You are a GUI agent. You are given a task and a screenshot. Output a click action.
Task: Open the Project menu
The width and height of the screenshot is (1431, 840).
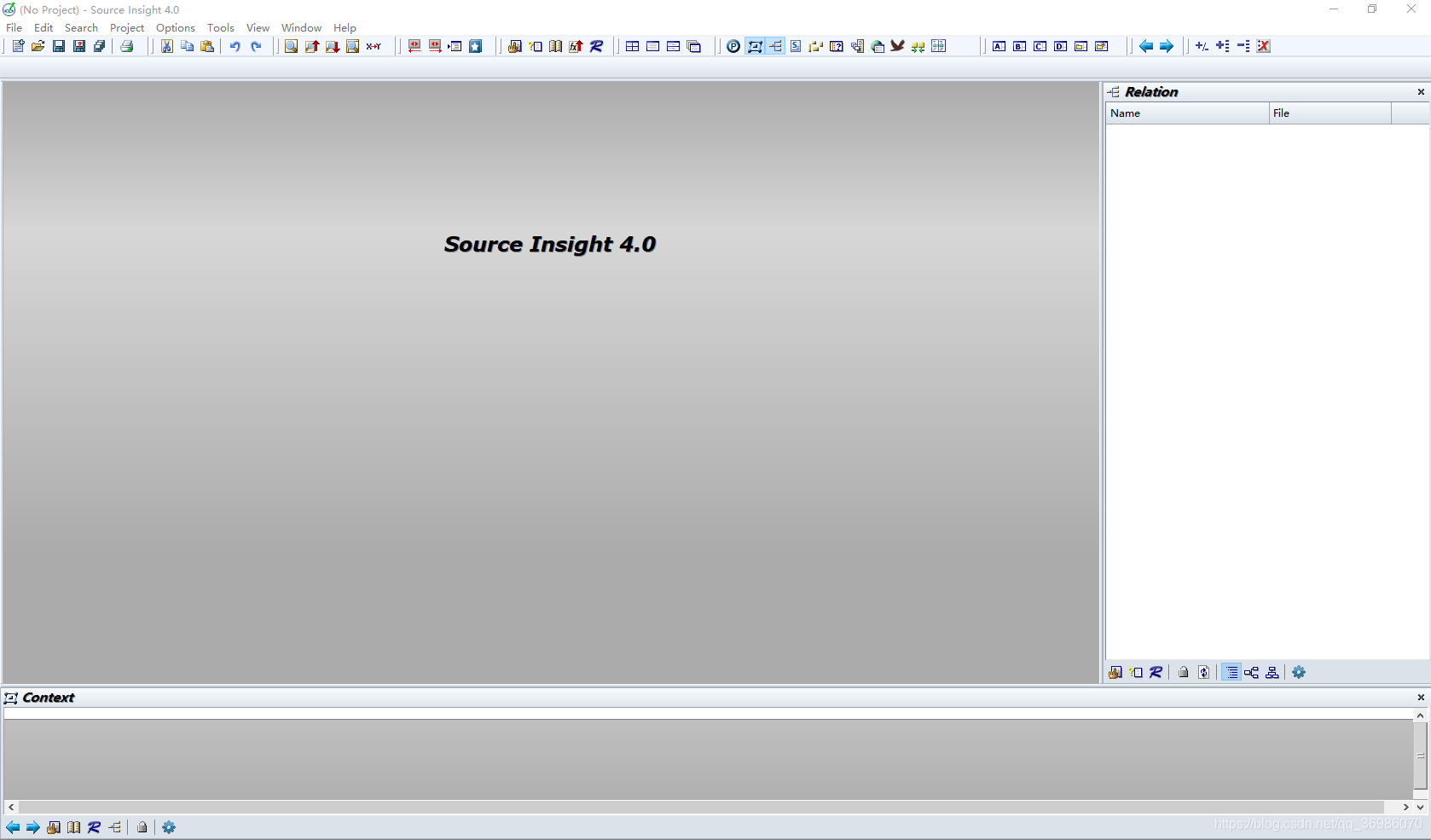tap(127, 27)
